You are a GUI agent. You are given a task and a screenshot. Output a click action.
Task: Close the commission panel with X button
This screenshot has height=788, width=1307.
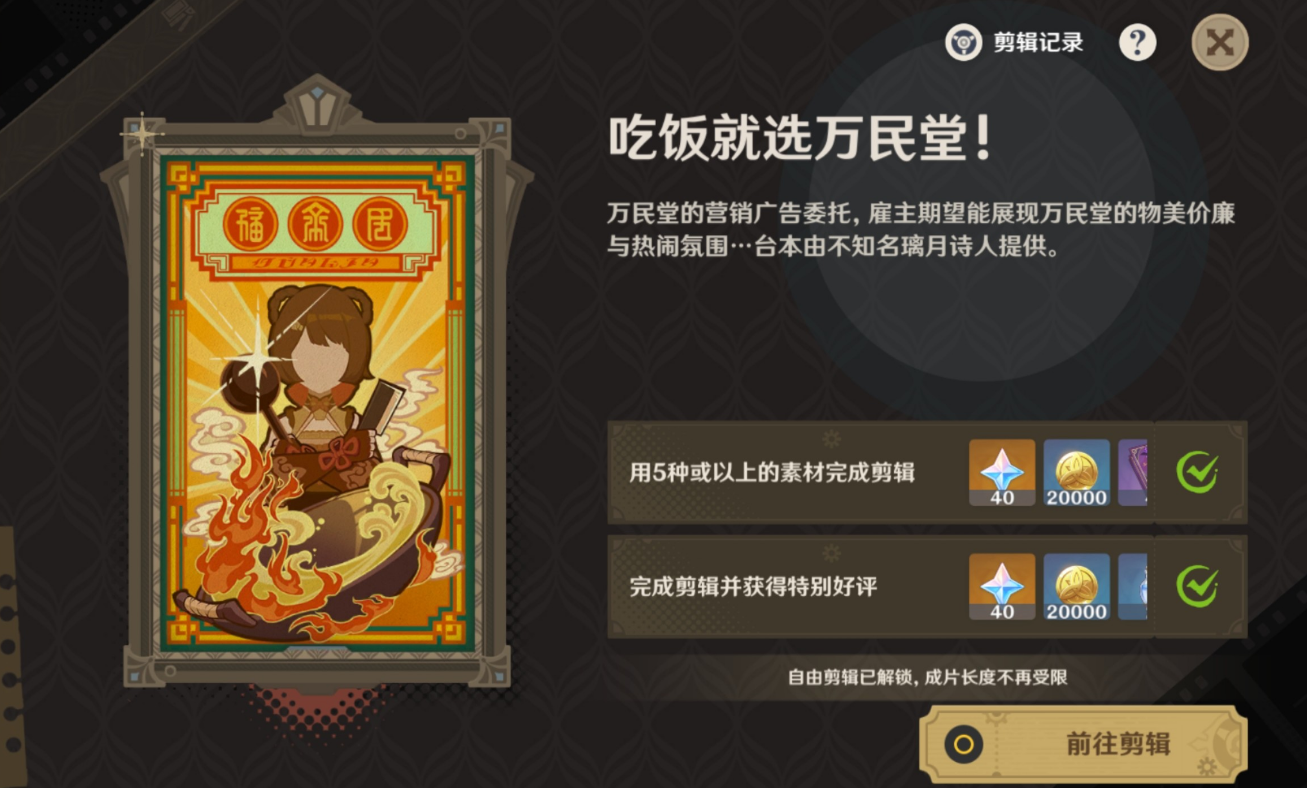[x=1220, y=42]
